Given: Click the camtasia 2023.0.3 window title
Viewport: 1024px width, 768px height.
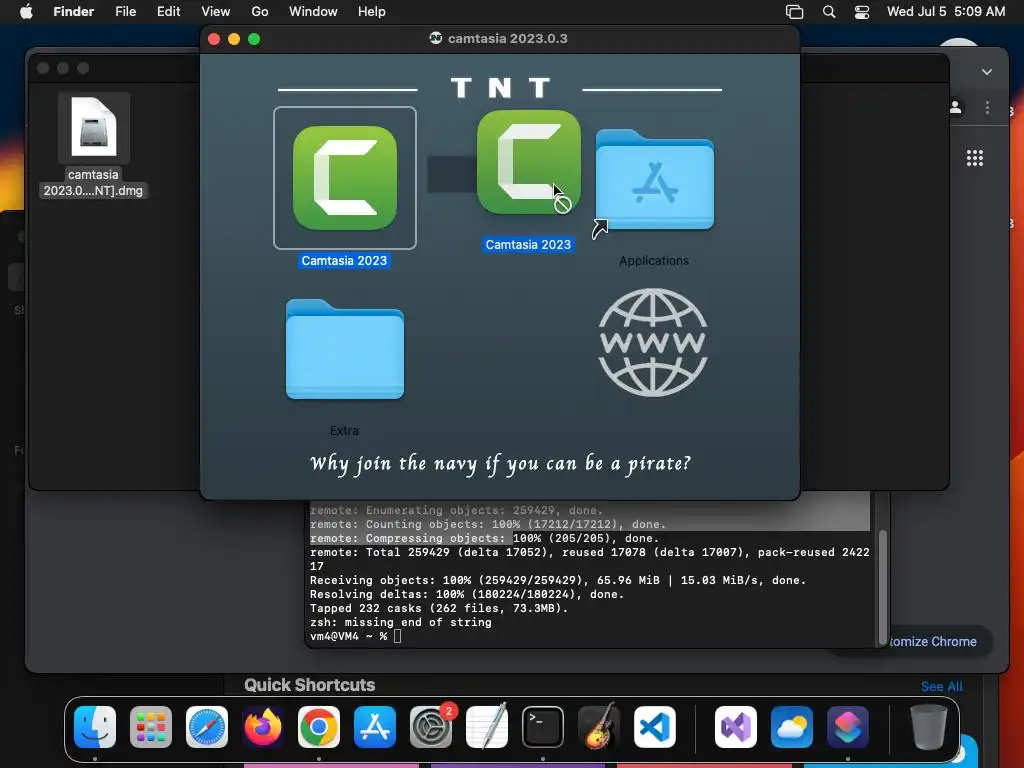Looking at the screenshot, I should (x=507, y=39).
